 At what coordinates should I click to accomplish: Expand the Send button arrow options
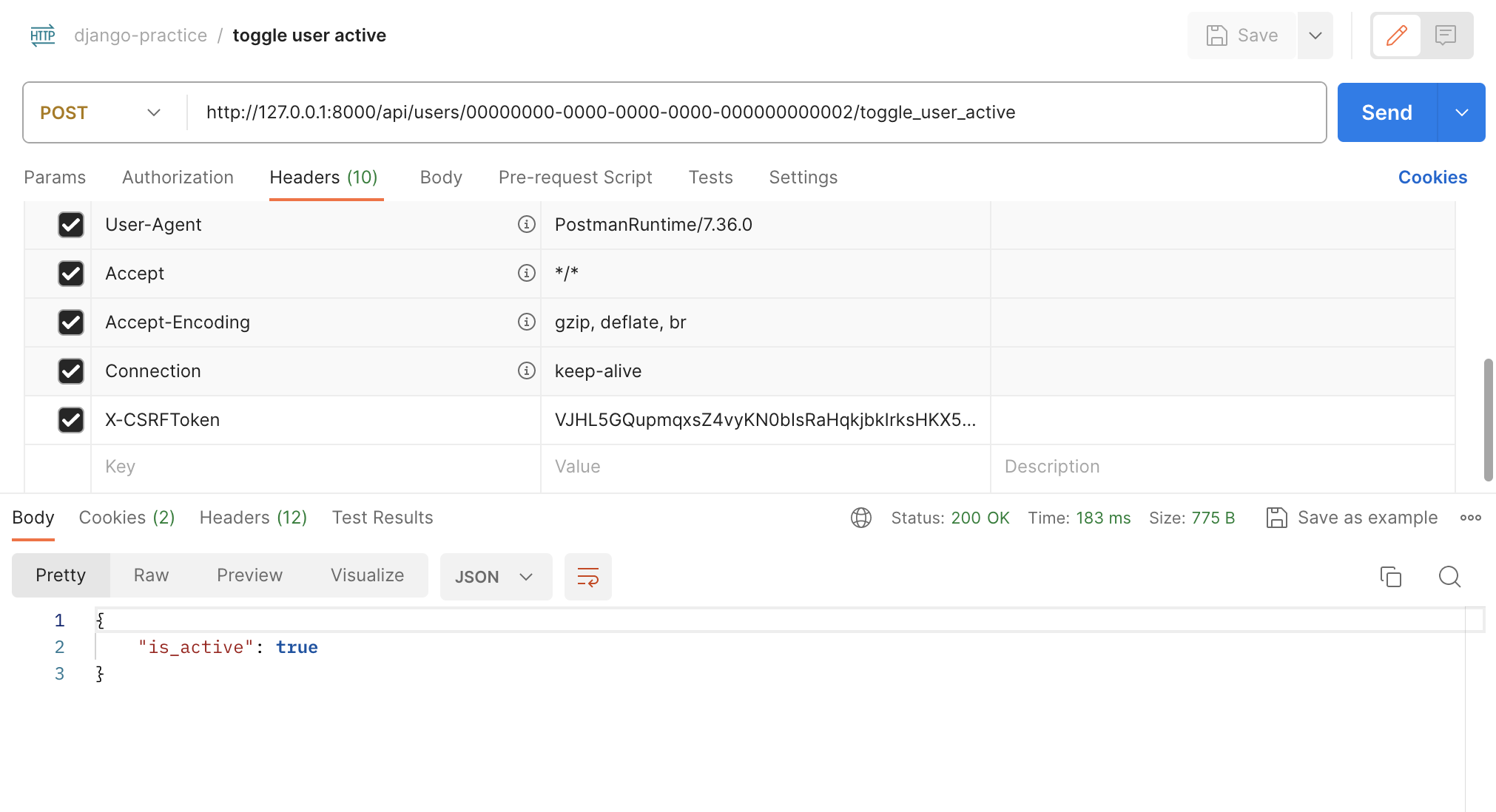point(1461,112)
